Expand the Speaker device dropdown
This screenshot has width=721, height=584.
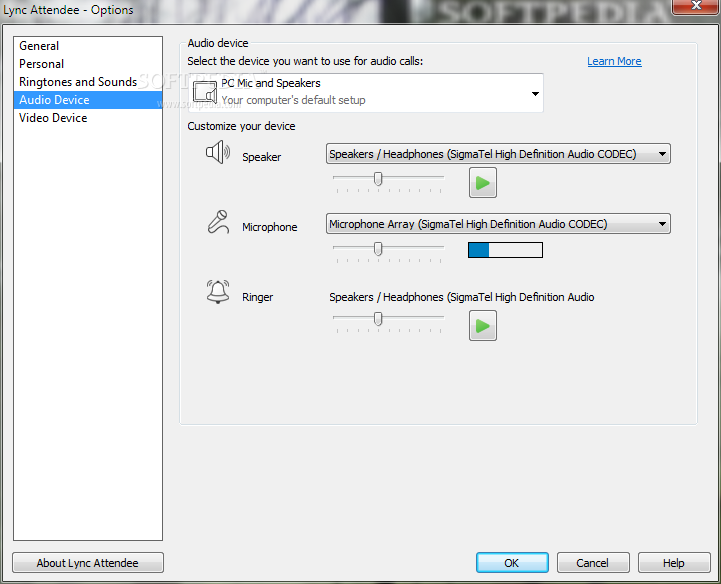pos(498,154)
